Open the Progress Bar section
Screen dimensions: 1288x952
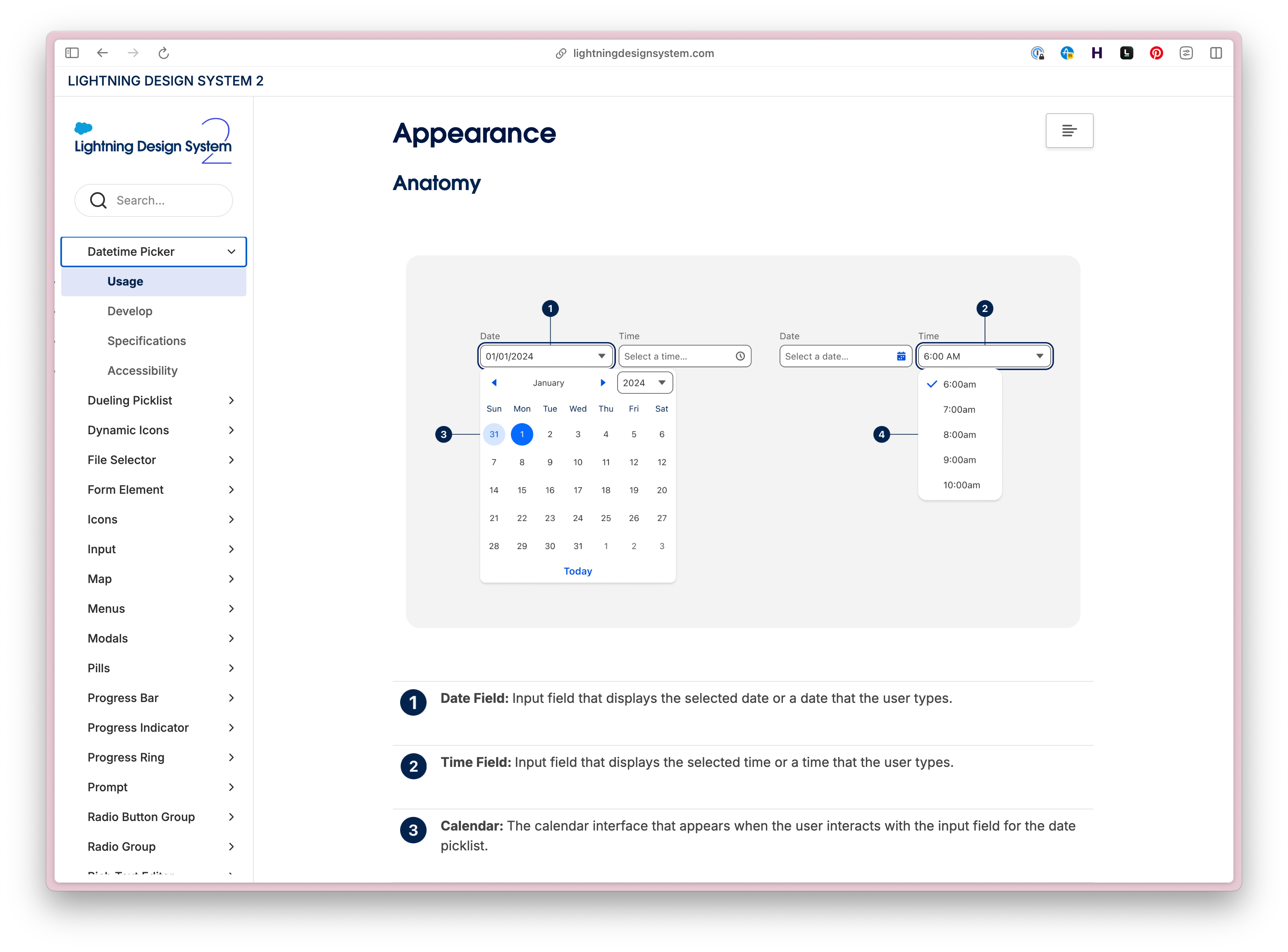(x=154, y=698)
